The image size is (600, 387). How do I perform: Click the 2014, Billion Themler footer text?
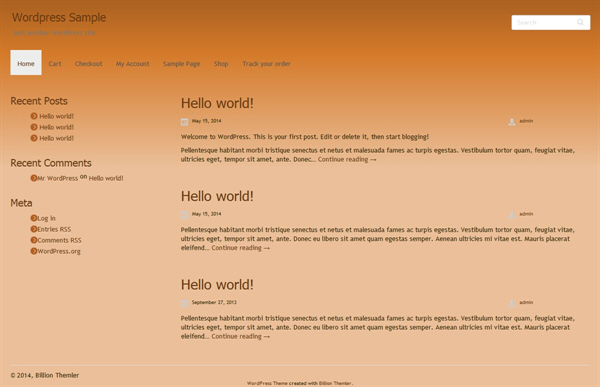pyautogui.click(x=45, y=376)
